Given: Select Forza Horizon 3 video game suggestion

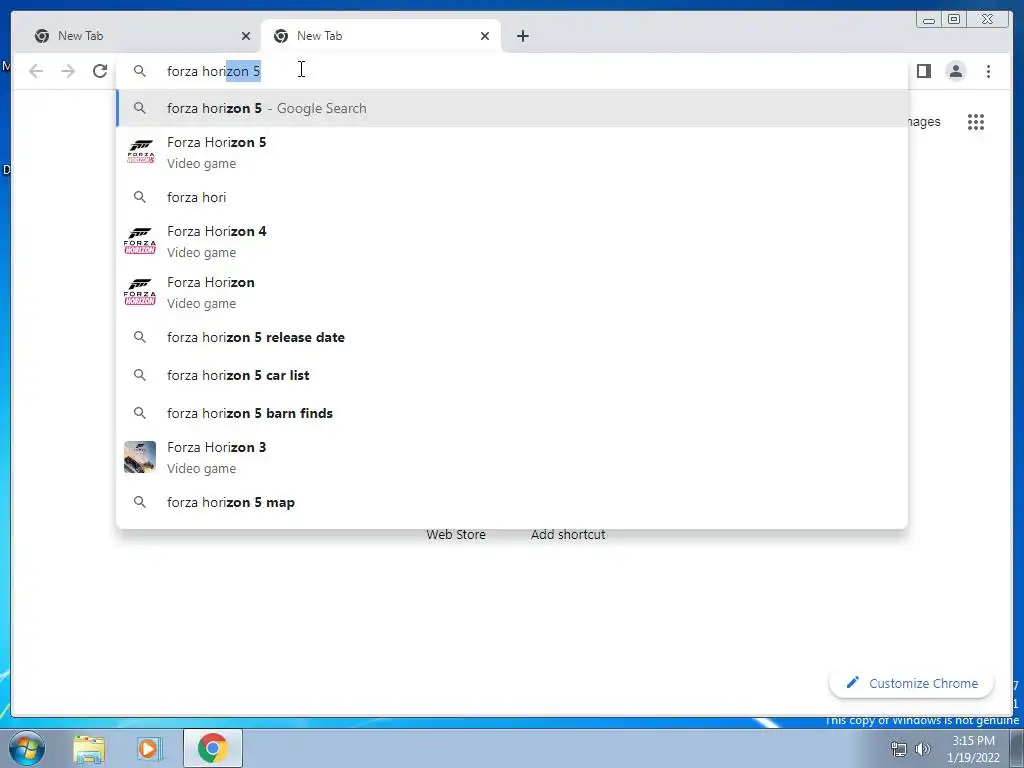Looking at the screenshot, I should click(512, 457).
